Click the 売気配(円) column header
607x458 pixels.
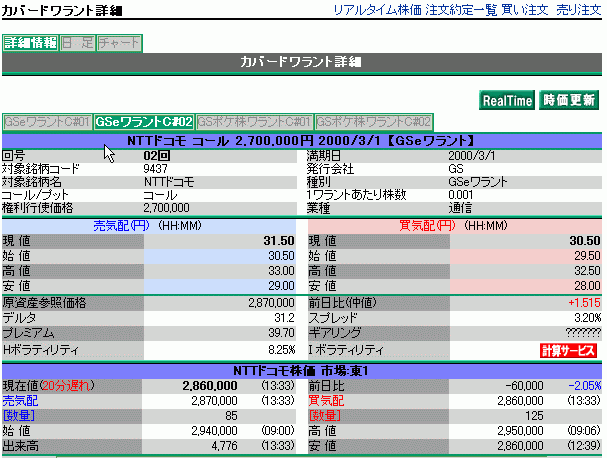pyautogui.click(x=120, y=226)
